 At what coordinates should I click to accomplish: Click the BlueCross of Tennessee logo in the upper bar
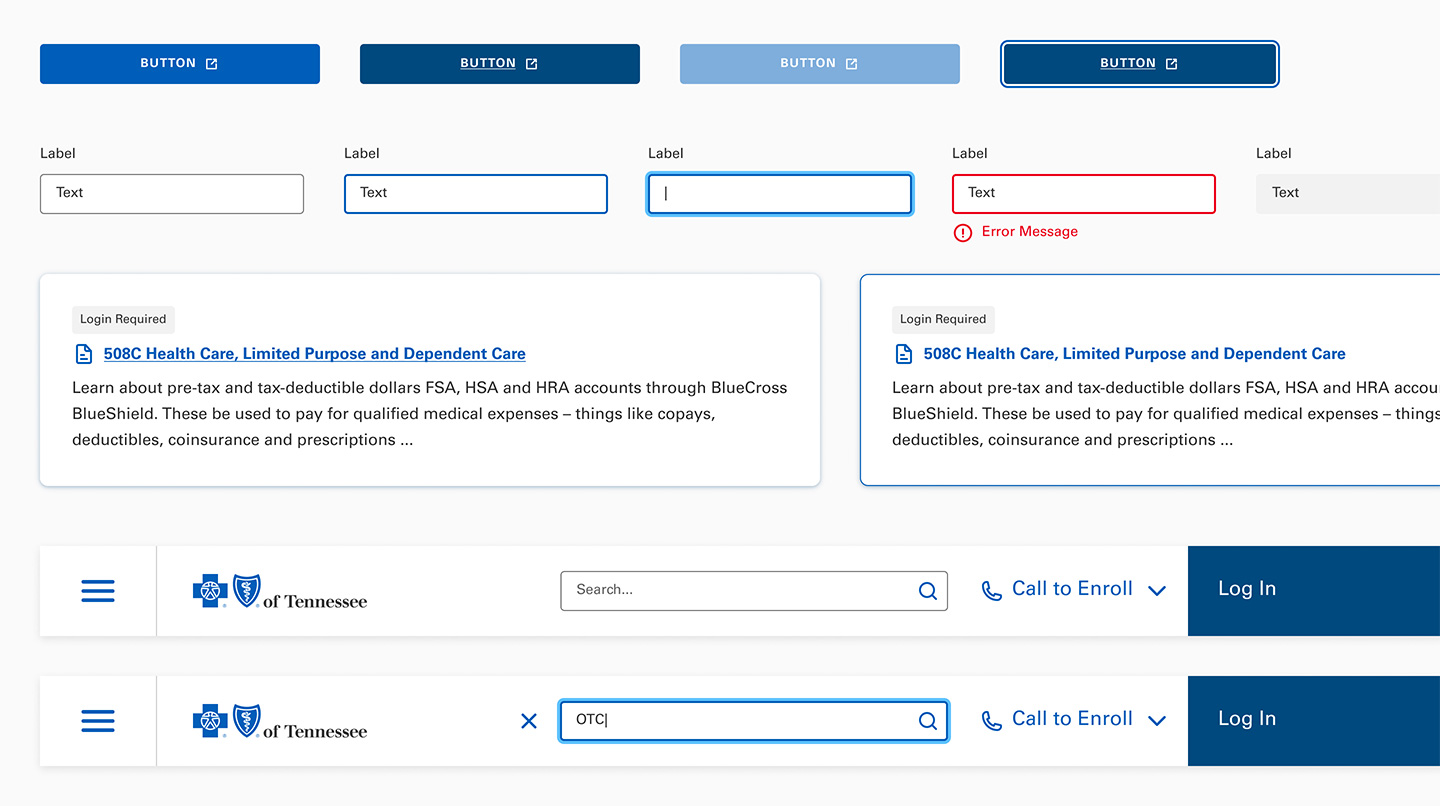click(280, 592)
